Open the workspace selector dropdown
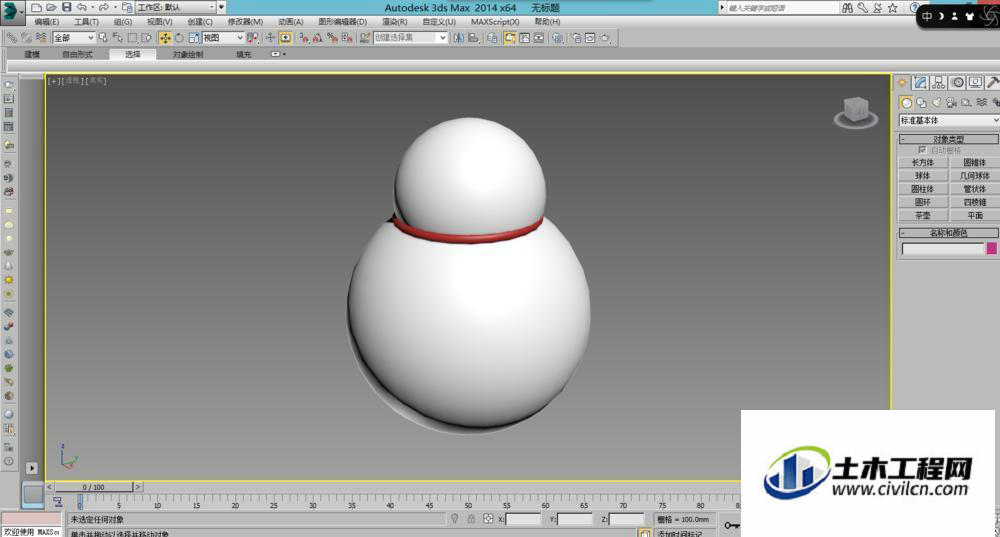This screenshot has height=537, width=1000. [176, 8]
